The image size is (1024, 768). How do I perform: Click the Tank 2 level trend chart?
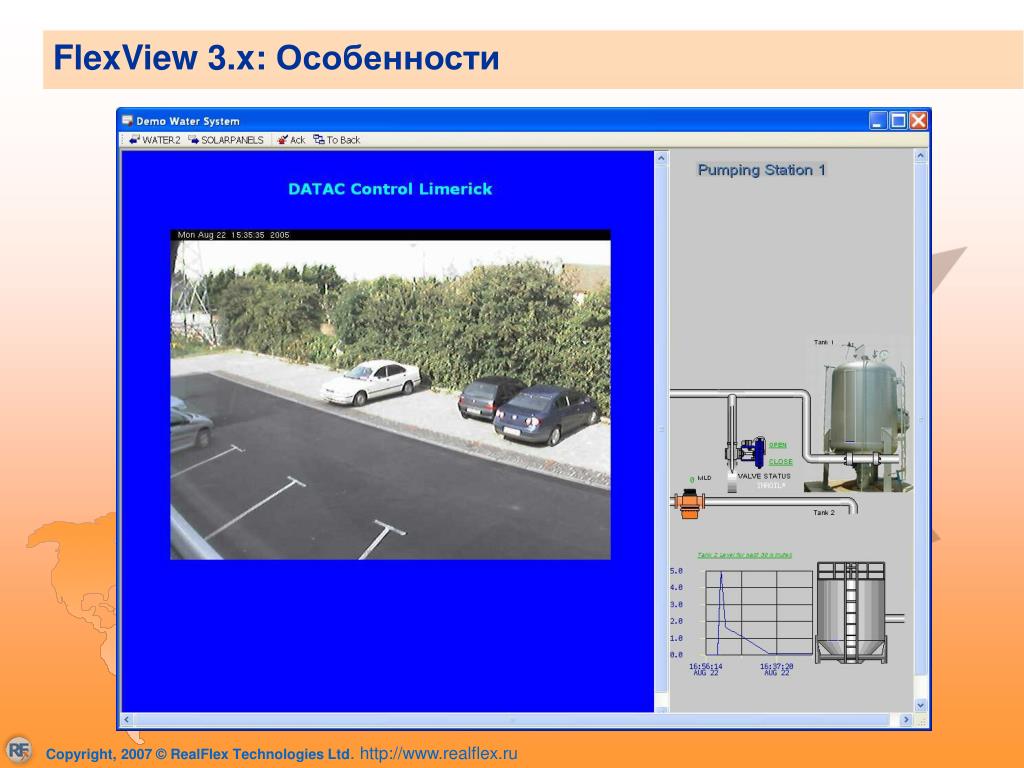click(x=759, y=613)
